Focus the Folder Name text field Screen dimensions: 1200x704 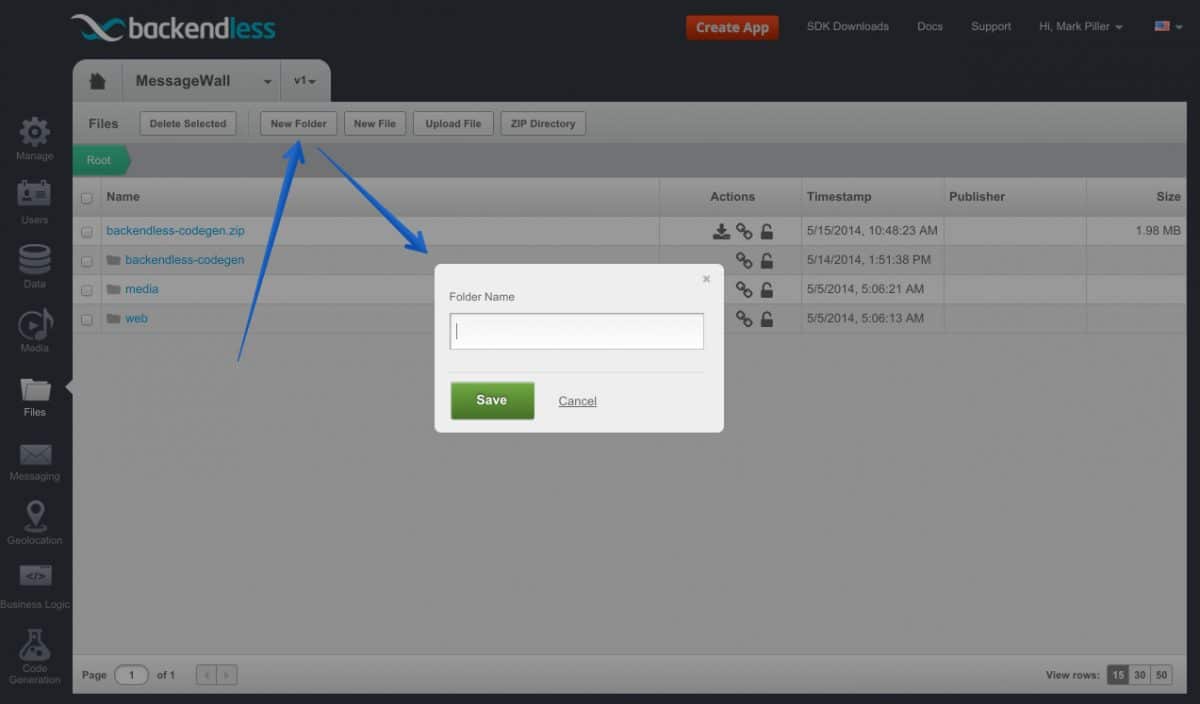(577, 331)
